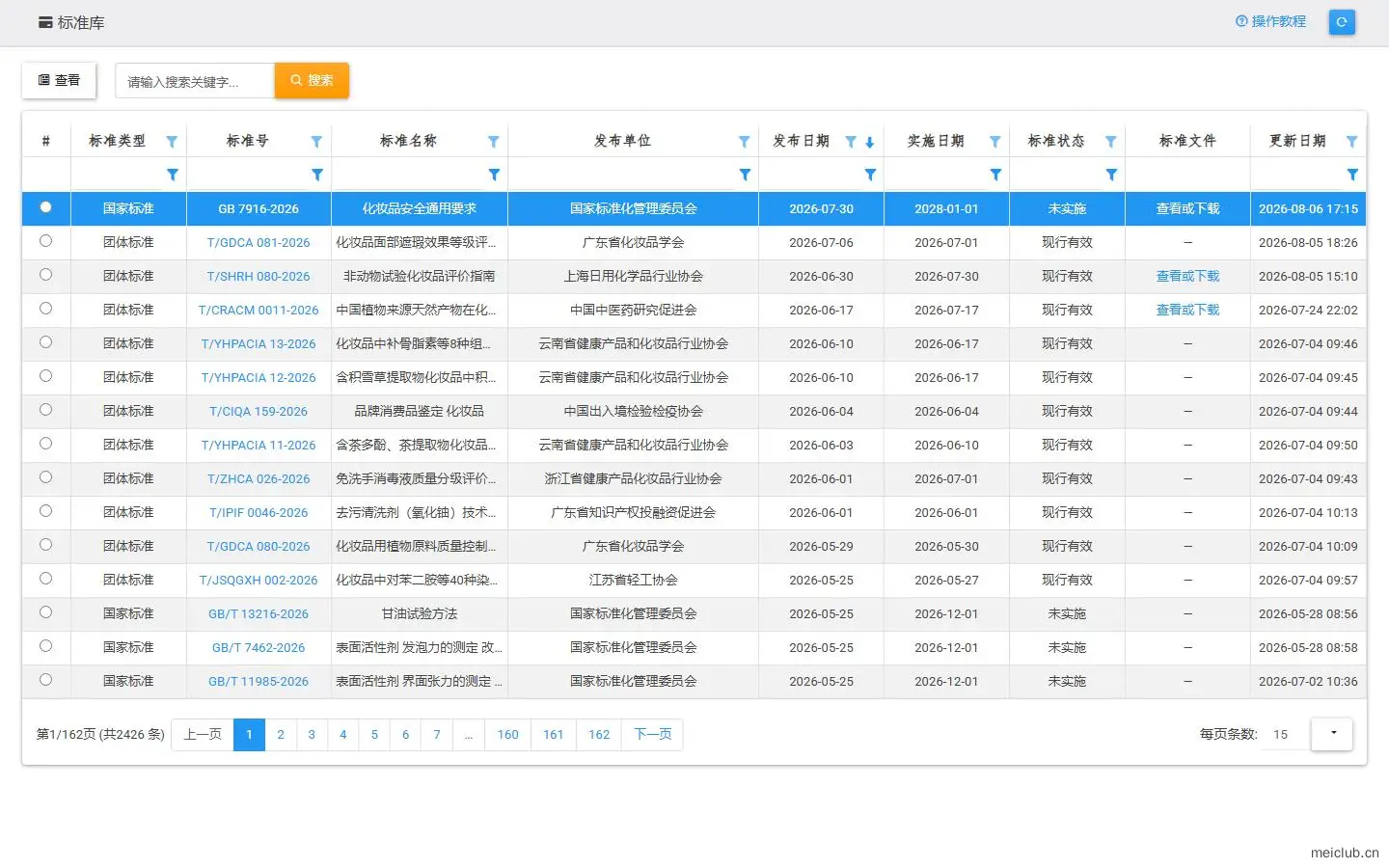Image resolution: width=1389 pixels, height=868 pixels.
Task: Click the filter icon in 发布日期 header
Action: (x=851, y=142)
